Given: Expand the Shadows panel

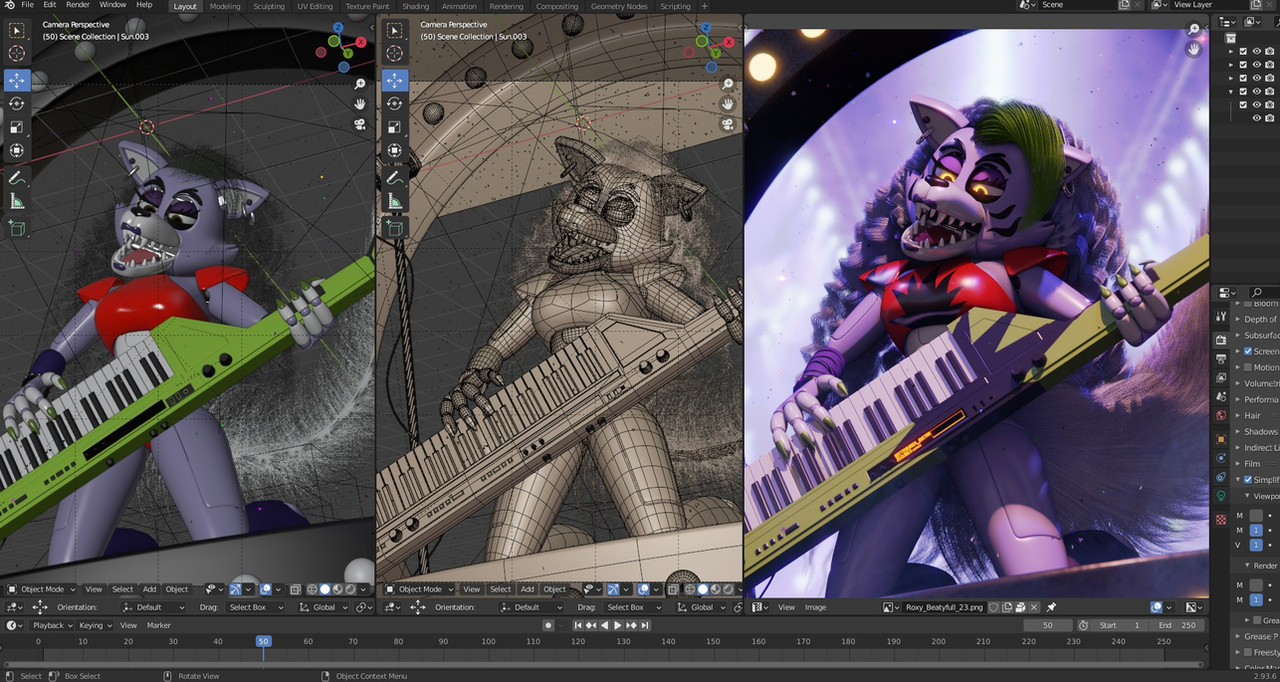Looking at the screenshot, I should coord(1256,431).
